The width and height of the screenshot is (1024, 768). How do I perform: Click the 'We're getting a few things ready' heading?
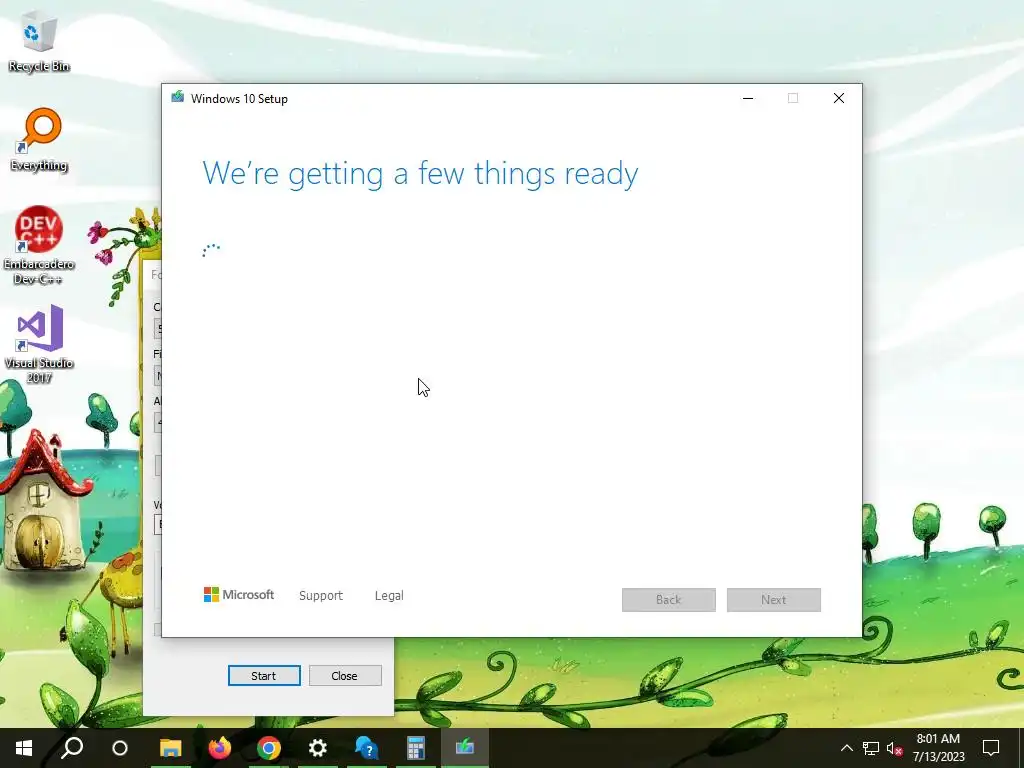click(x=420, y=174)
